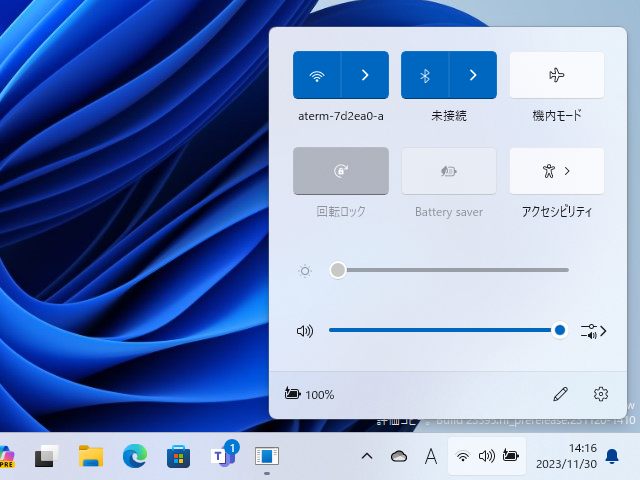Click the tray battery icon
This screenshot has height=480, width=640.
click(x=510, y=455)
